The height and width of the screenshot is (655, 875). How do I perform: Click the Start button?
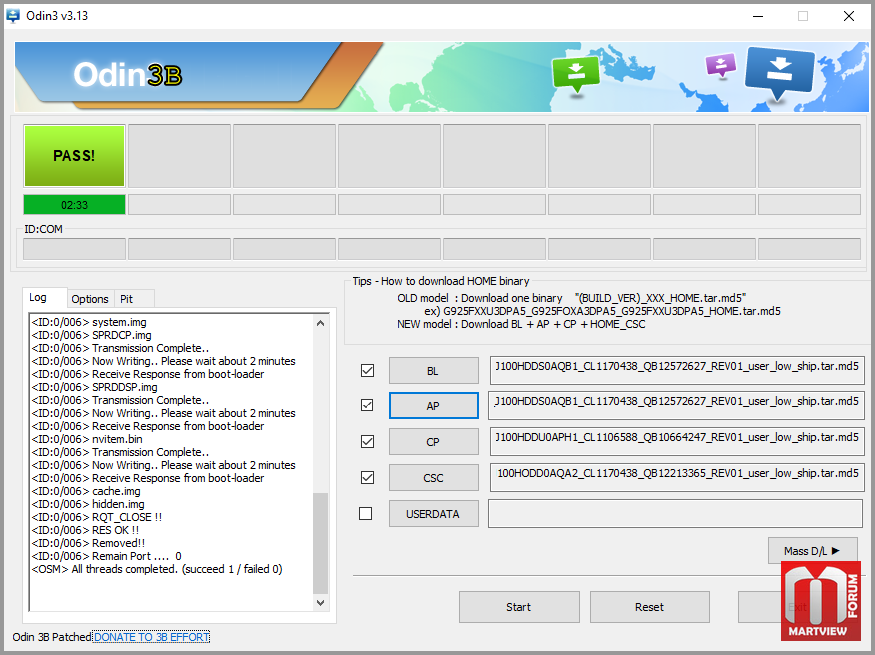[x=519, y=607]
